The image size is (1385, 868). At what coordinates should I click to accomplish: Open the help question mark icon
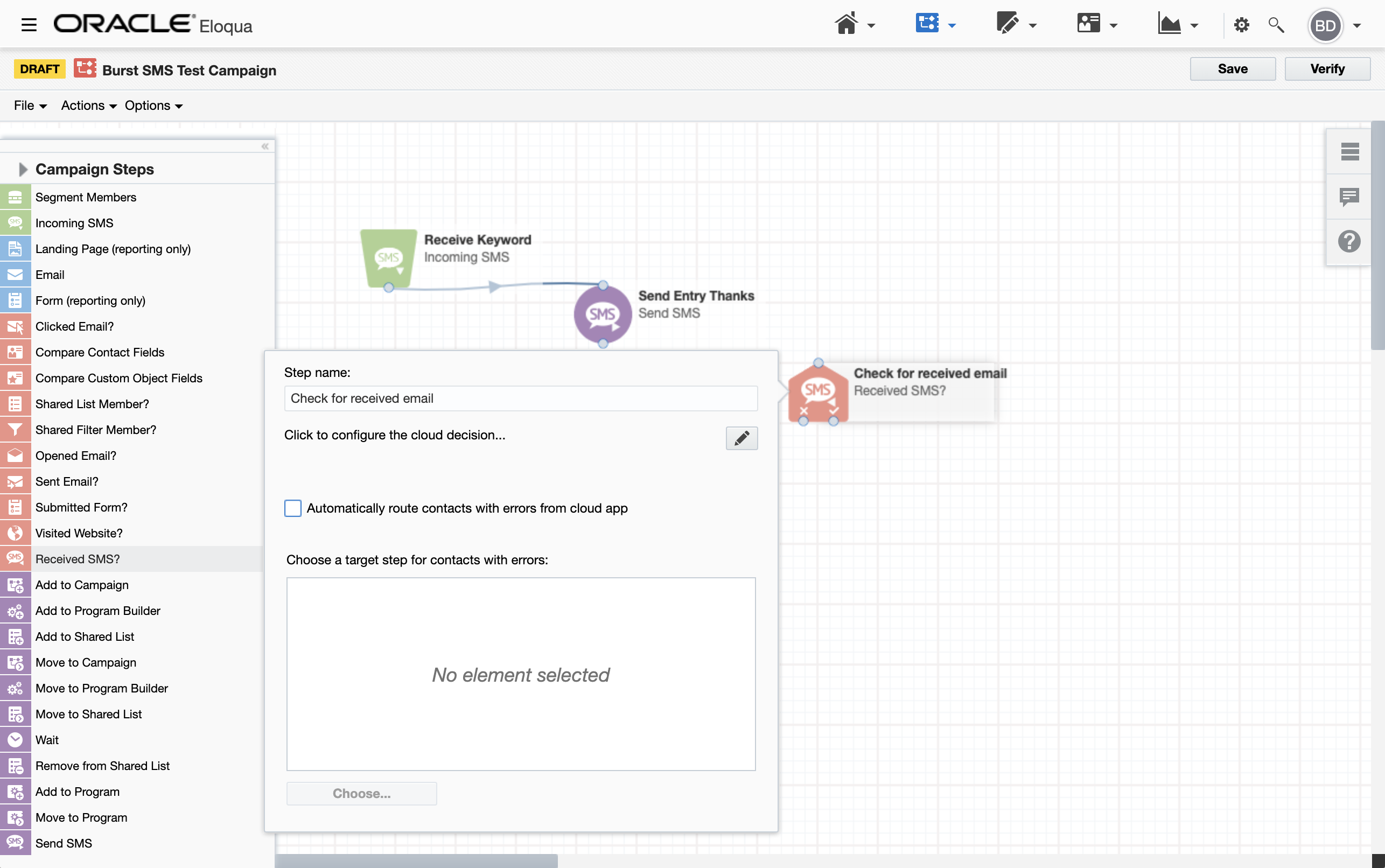coord(1349,242)
